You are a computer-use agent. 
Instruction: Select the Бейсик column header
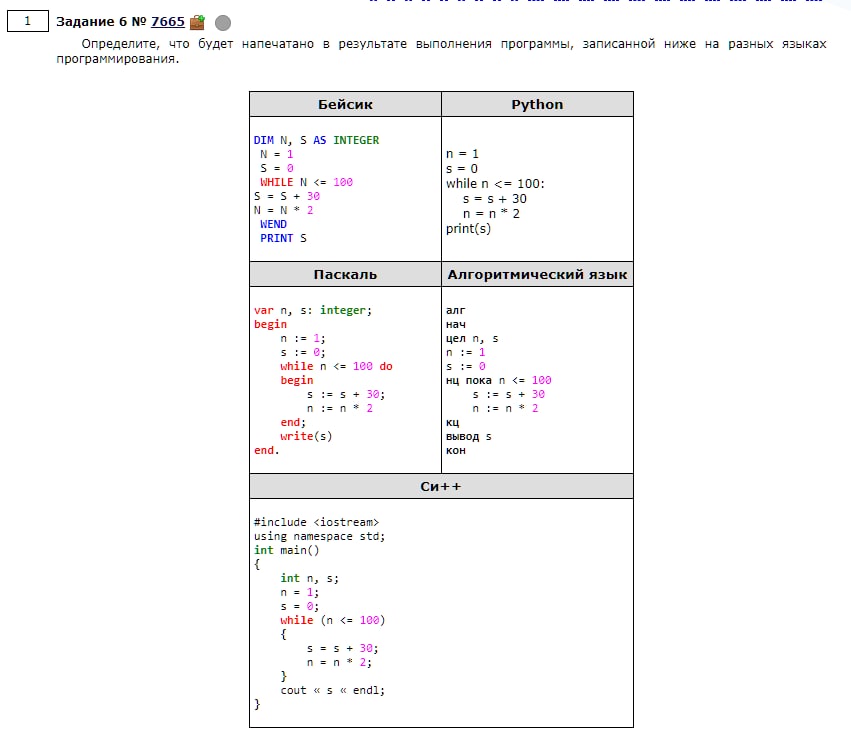point(345,104)
